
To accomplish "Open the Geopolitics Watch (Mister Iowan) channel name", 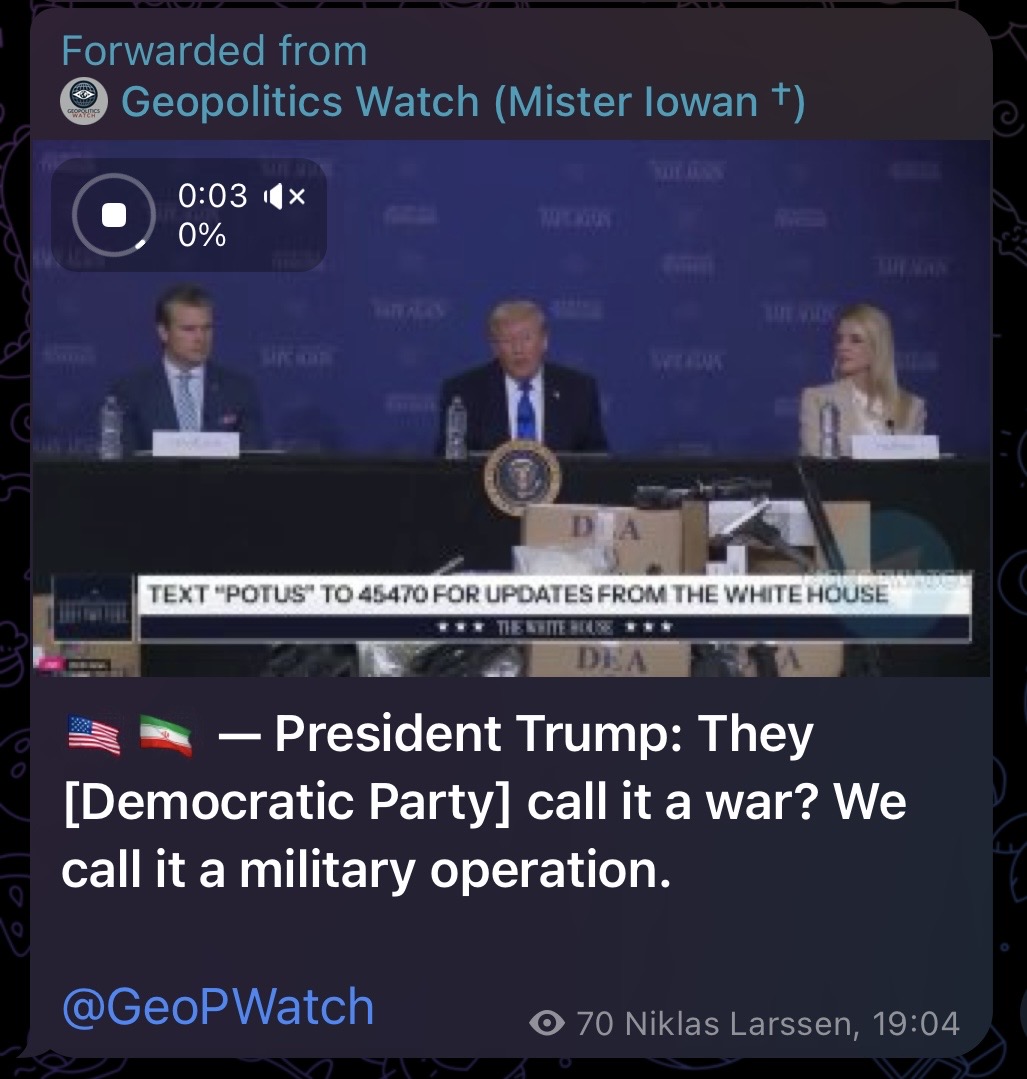I will pyautogui.click(x=463, y=102).
